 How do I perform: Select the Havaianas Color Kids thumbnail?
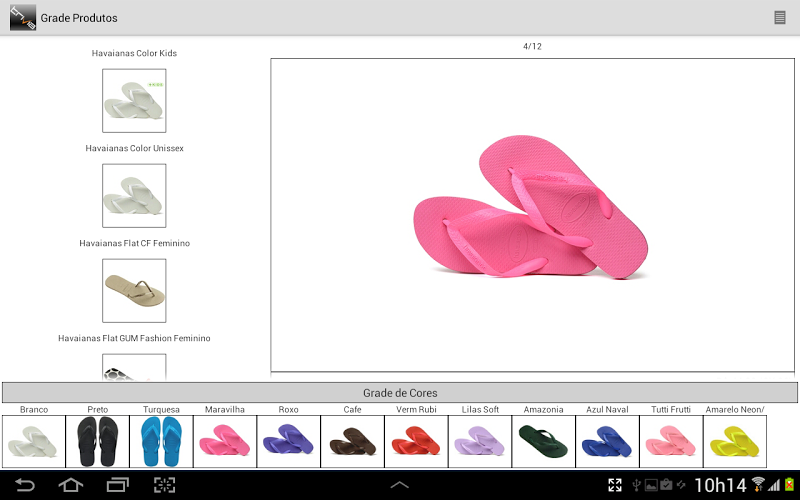(x=134, y=101)
